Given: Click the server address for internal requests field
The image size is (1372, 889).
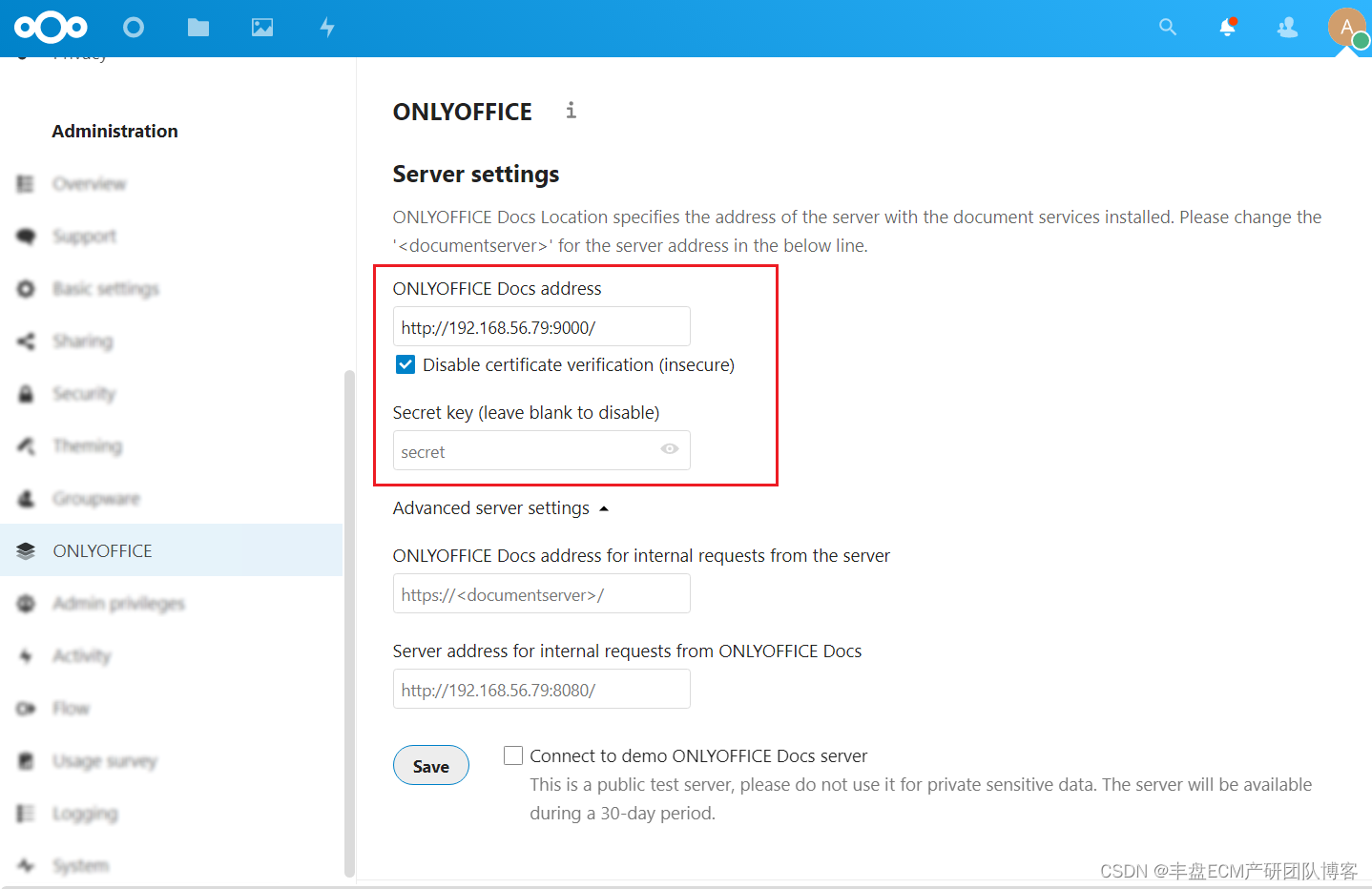Looking at the screenshot, I should click(542, 689).
